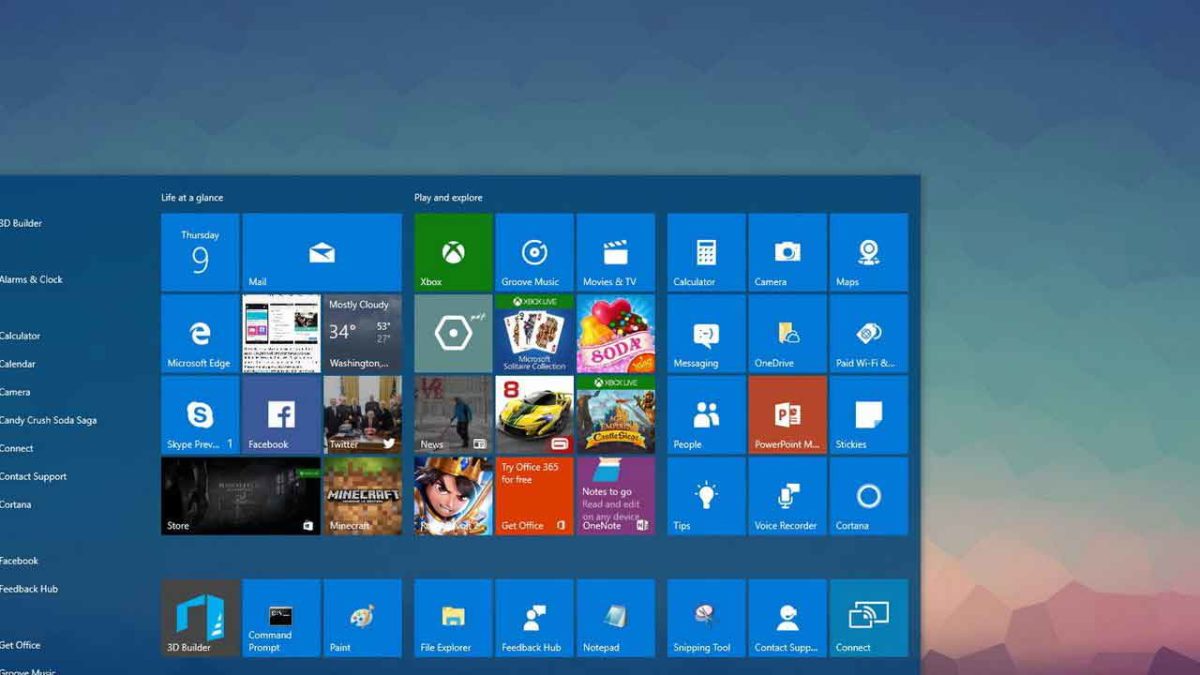Click the Get Office tile

pyautogui.click(x=535, y=496)
